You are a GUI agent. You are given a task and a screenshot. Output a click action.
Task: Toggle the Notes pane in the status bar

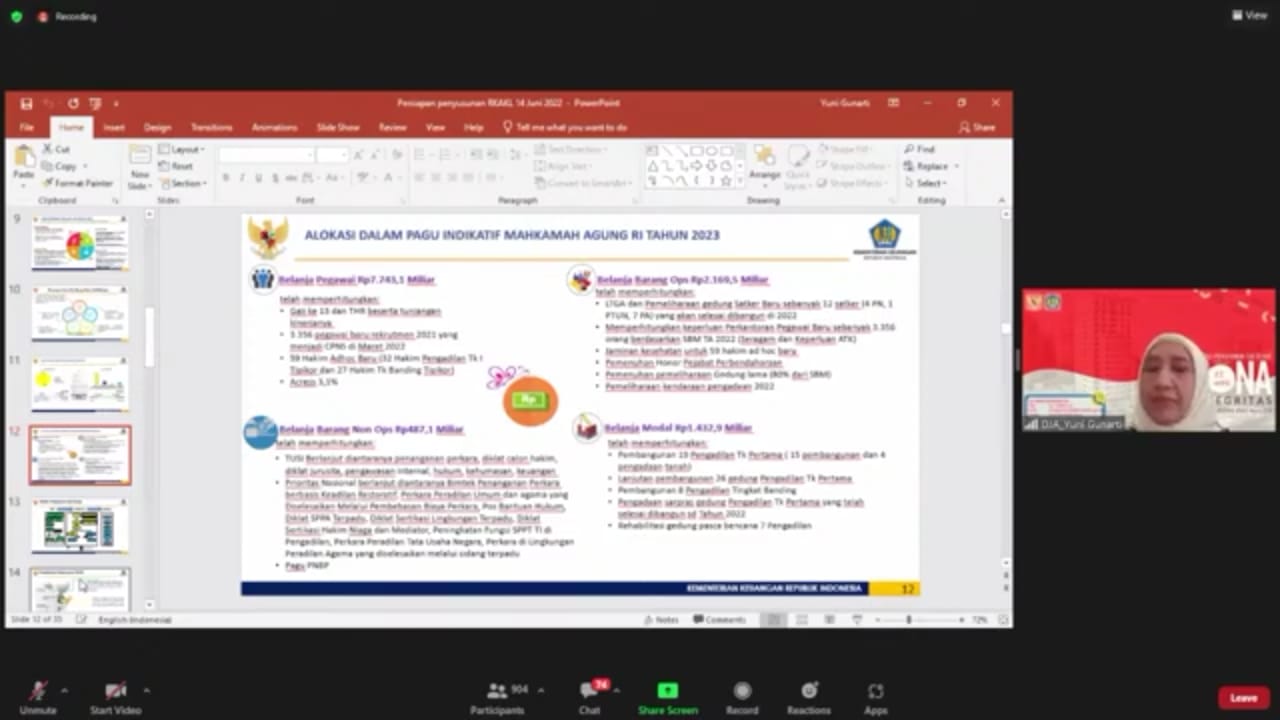click(x=661, y=620)
